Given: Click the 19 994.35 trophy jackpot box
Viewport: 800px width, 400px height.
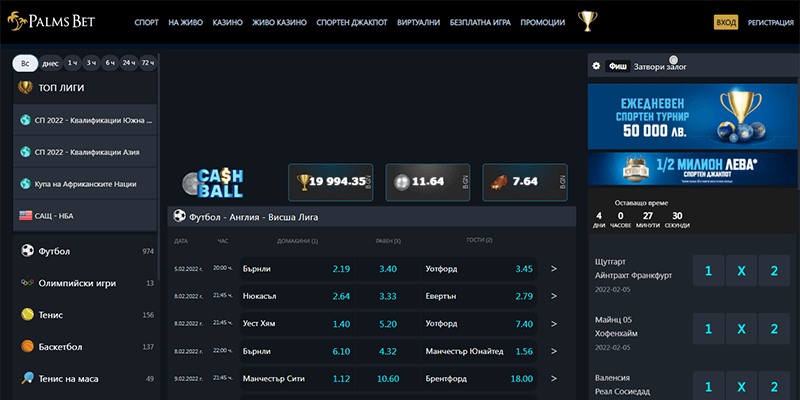Looking at the screenshot, I should [x=331, y=182].
